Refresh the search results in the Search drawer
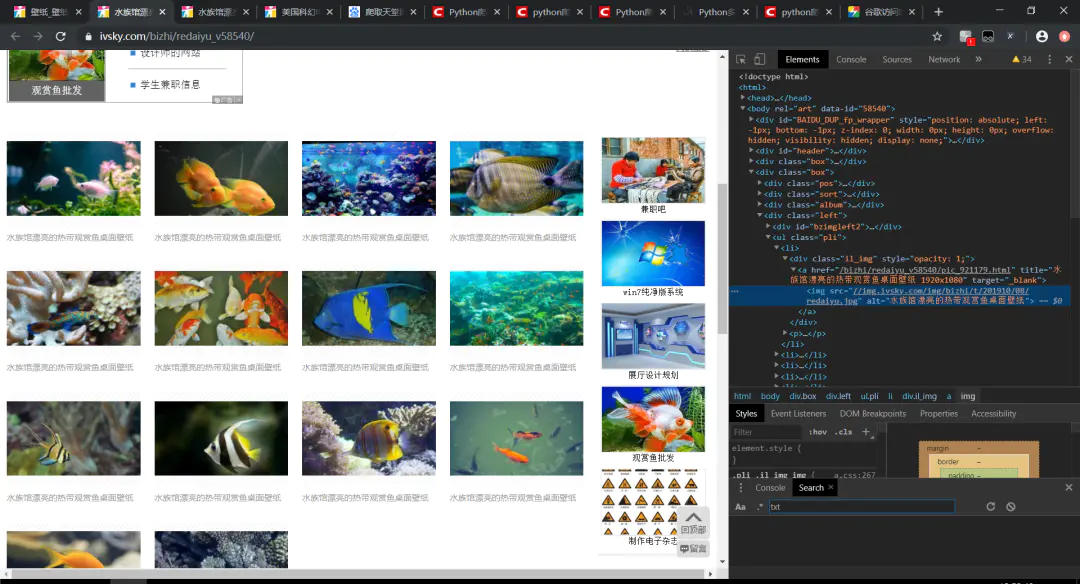The image size is (1080, 584). [990, 506]
